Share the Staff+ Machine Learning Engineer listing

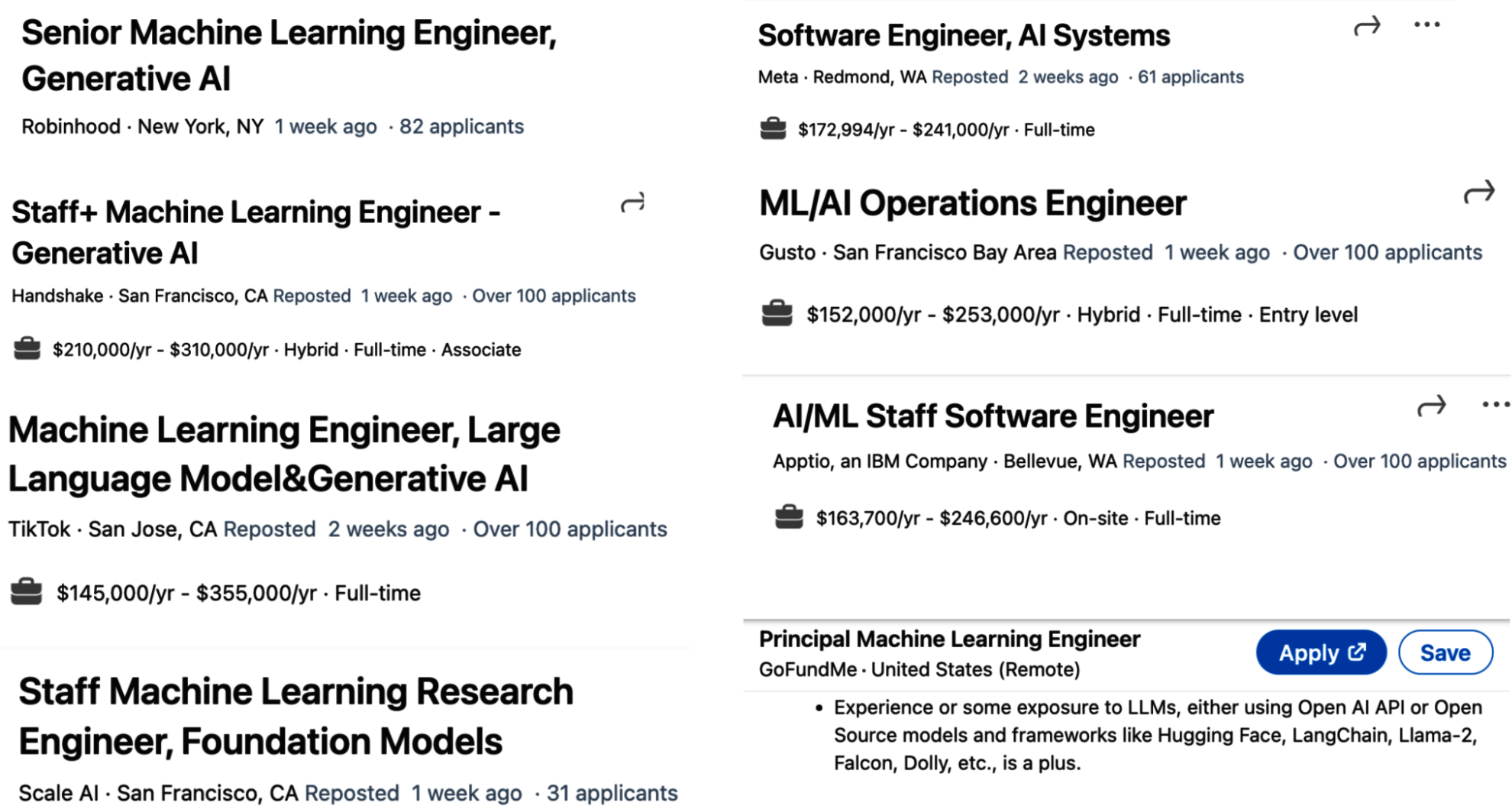click(633, 202)
